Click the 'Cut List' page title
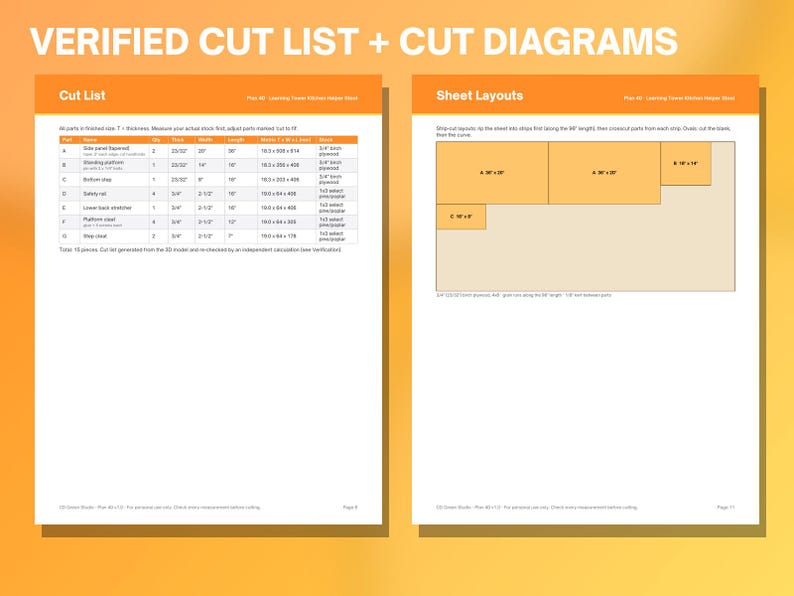Image resolution: width=794 pixels, height=596 pixels. (x=82, y=95)
